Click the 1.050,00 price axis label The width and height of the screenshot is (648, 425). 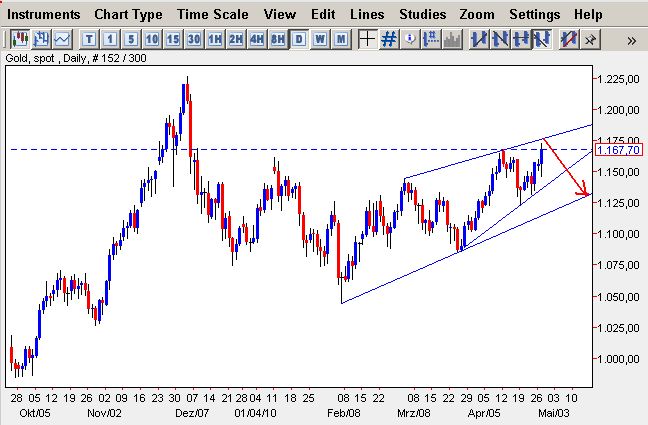click(619, 296)
